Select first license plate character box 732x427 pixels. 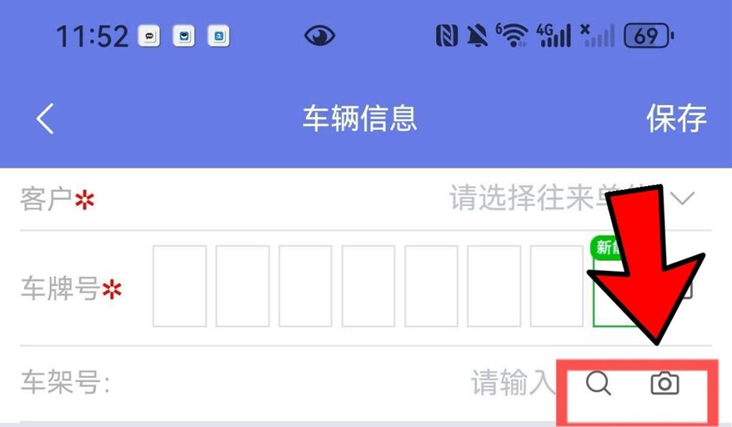coord(180,286)
